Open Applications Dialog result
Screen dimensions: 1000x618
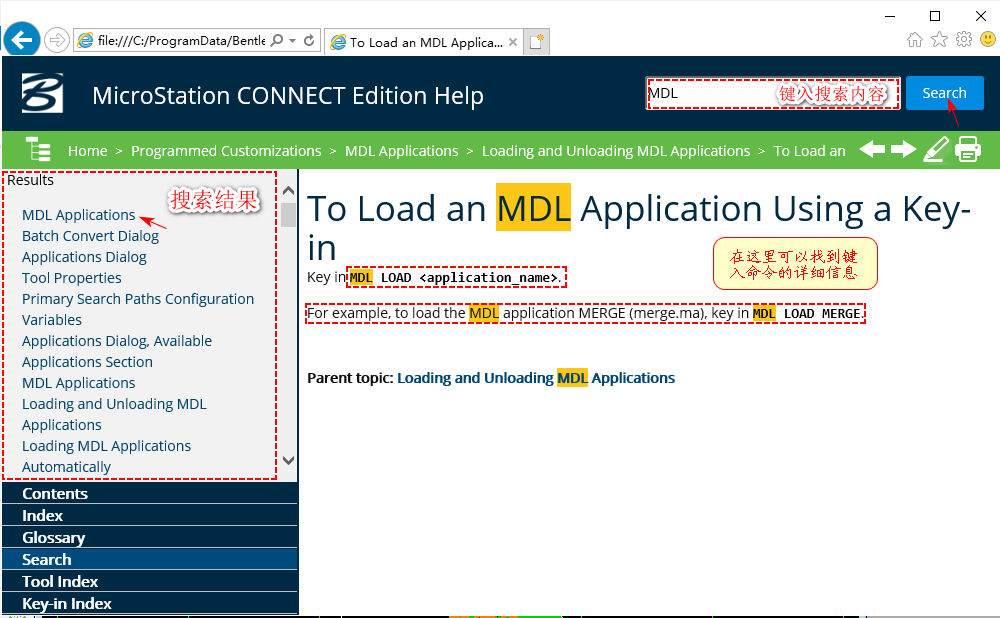84,257
